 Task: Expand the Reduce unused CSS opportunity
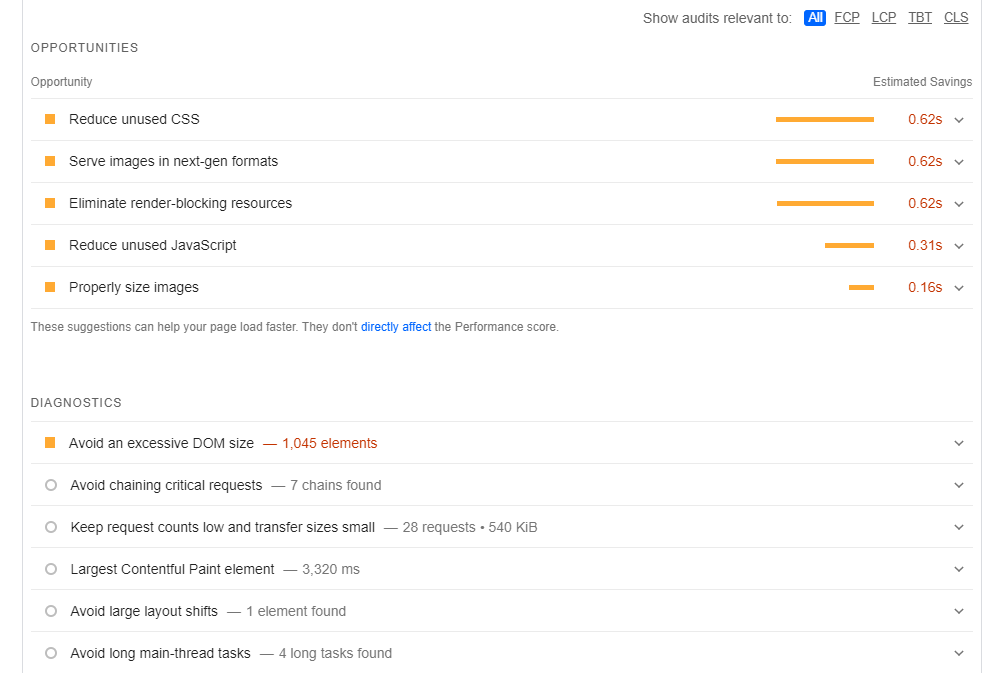[959, 119]
